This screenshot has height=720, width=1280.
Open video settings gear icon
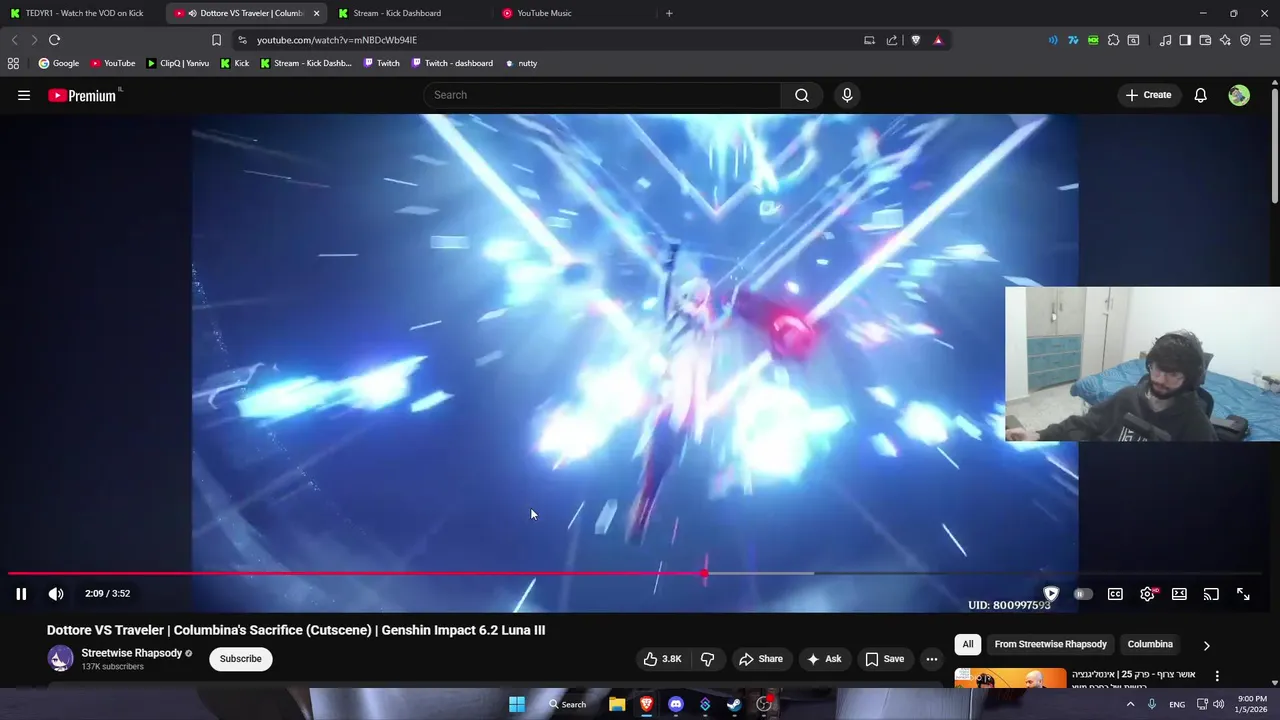[1147, 594]
